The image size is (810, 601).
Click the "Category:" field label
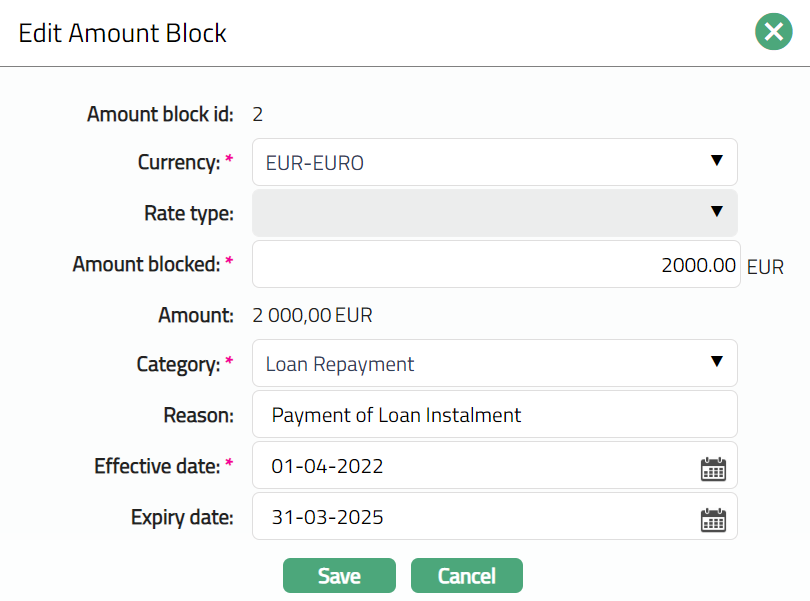click(177, 364)
